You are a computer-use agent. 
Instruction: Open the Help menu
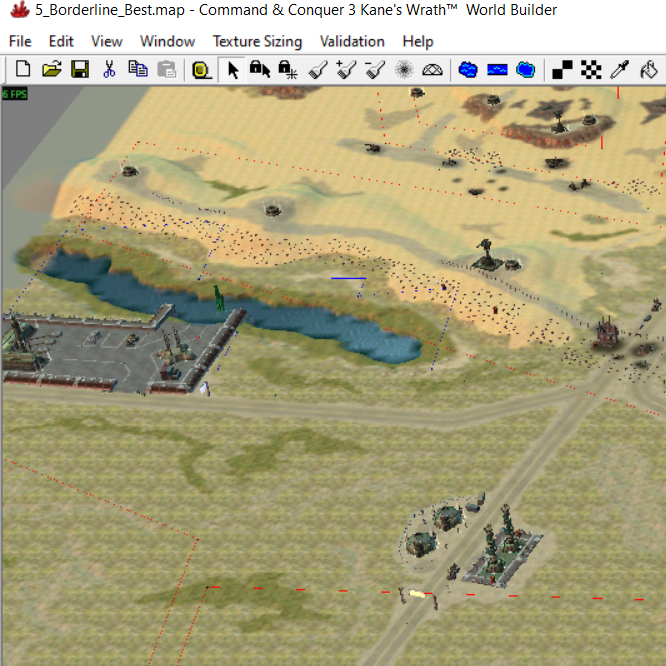[418, 41]
